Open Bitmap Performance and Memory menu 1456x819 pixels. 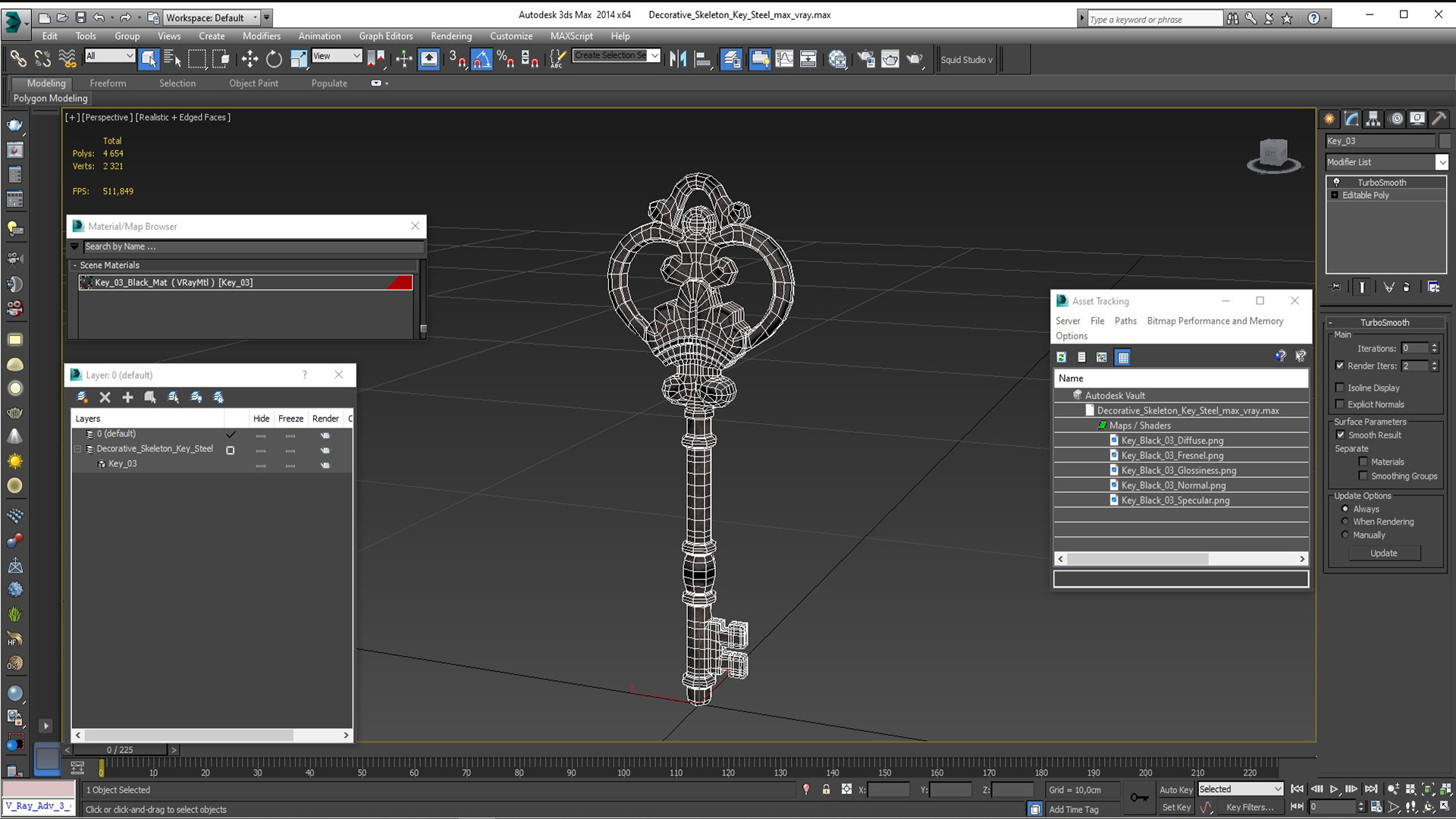tap(1215, 321)
